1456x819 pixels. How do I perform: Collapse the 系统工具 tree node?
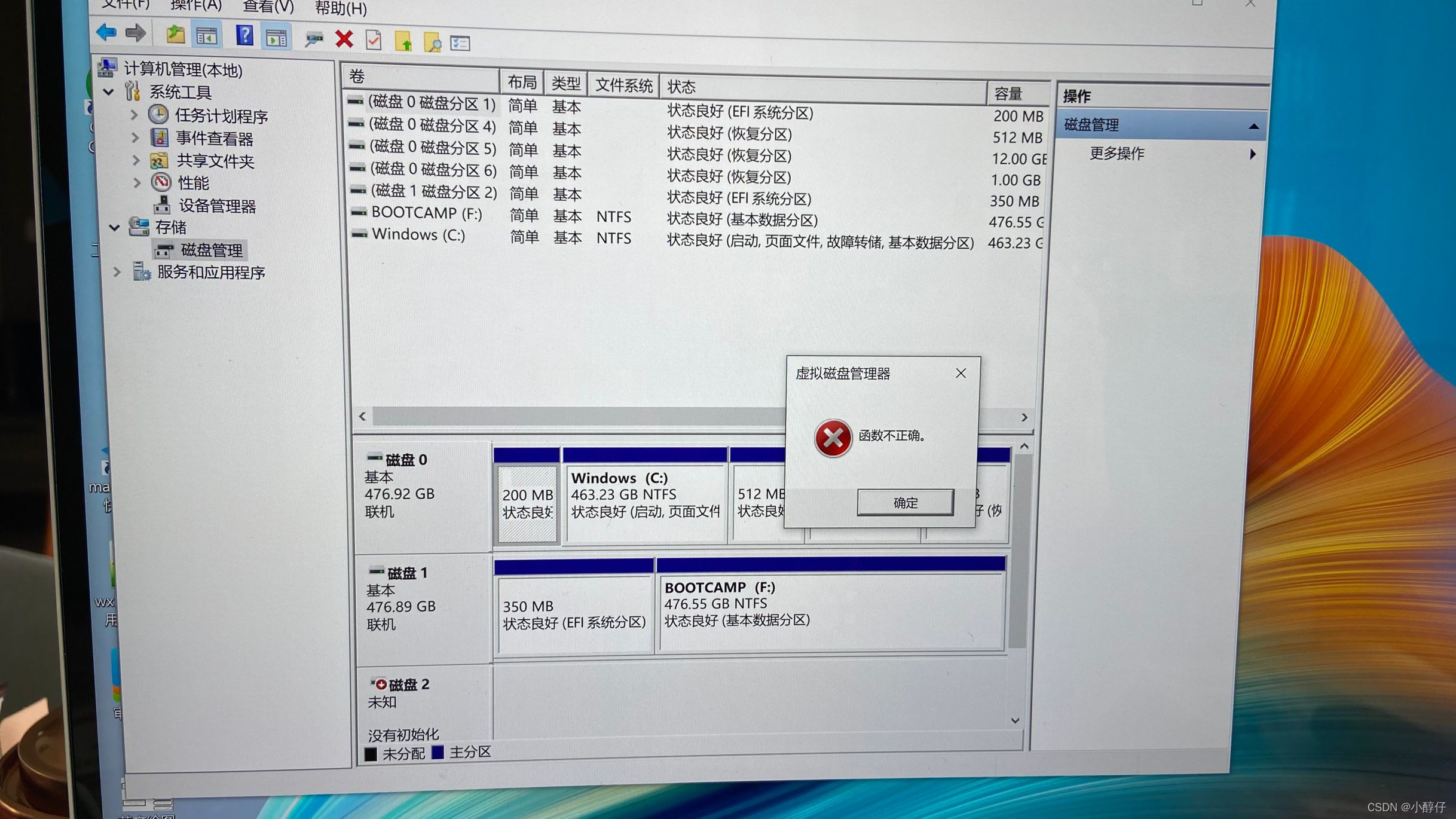(109, 92)
